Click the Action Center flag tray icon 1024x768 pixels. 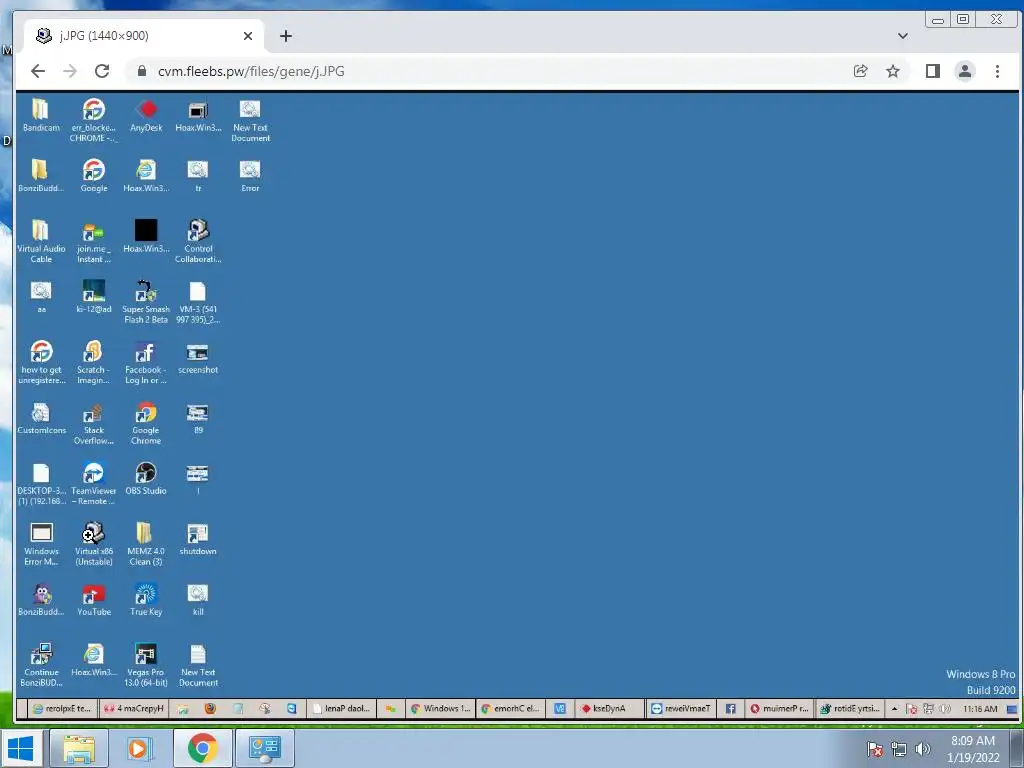point(874,750)
